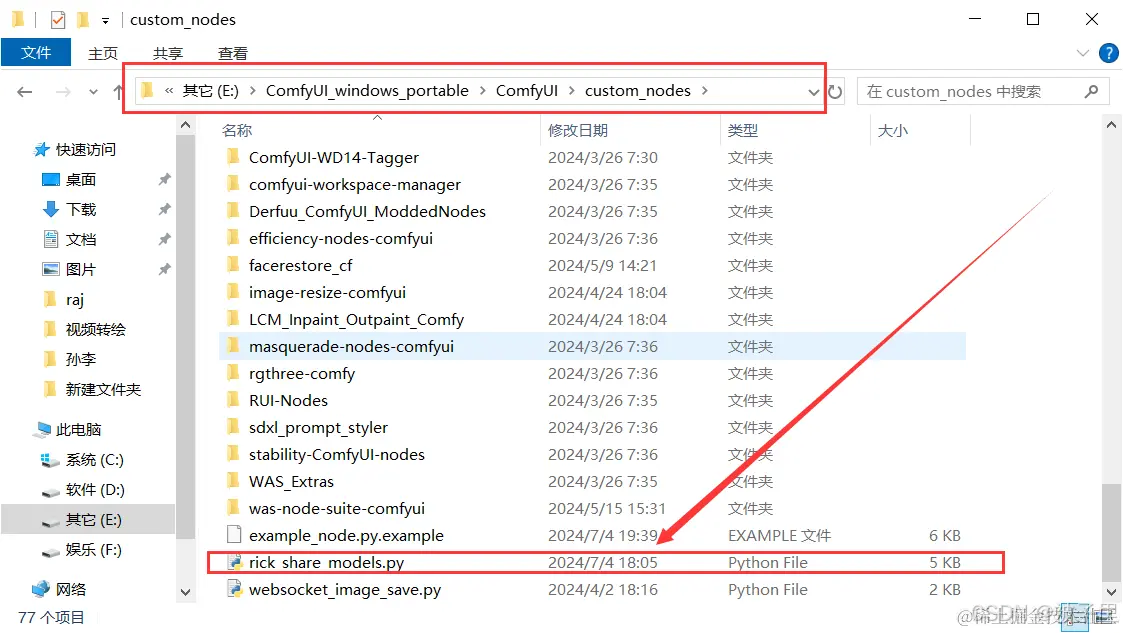
Task: Click the navigation pane scroll down arrow
Action: pos(185,592)
